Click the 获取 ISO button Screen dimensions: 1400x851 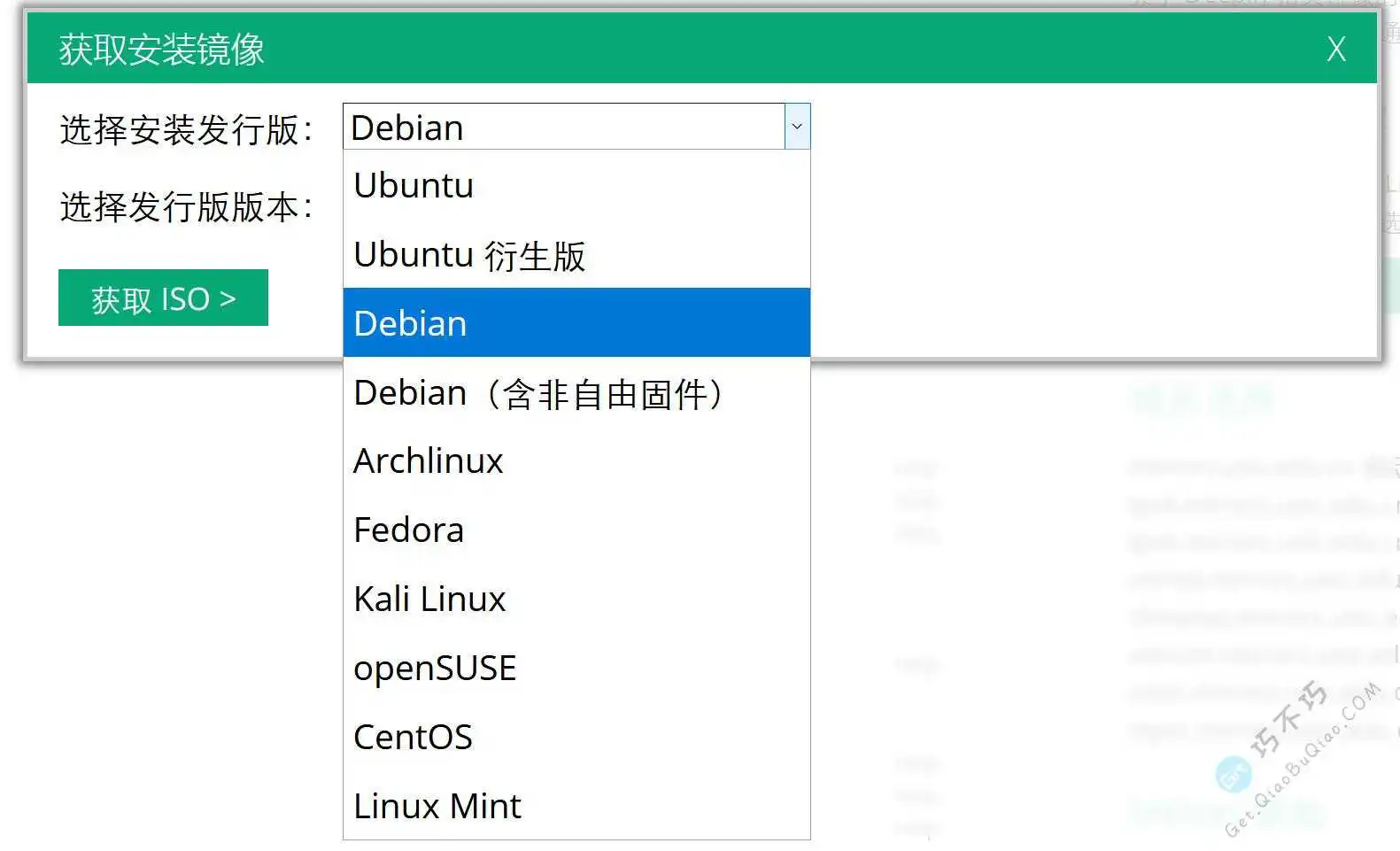pyautogui.click(x=163, y=298)
